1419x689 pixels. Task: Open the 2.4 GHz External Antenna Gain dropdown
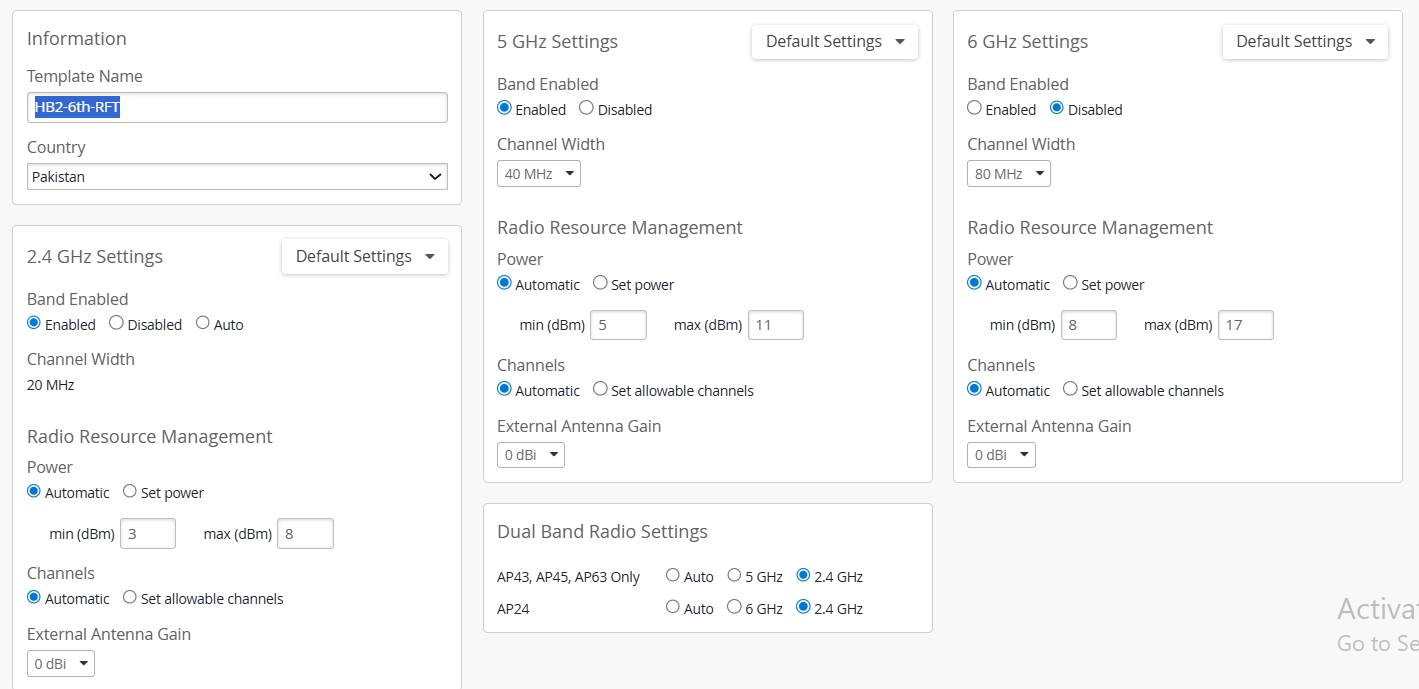pos(60,664)
